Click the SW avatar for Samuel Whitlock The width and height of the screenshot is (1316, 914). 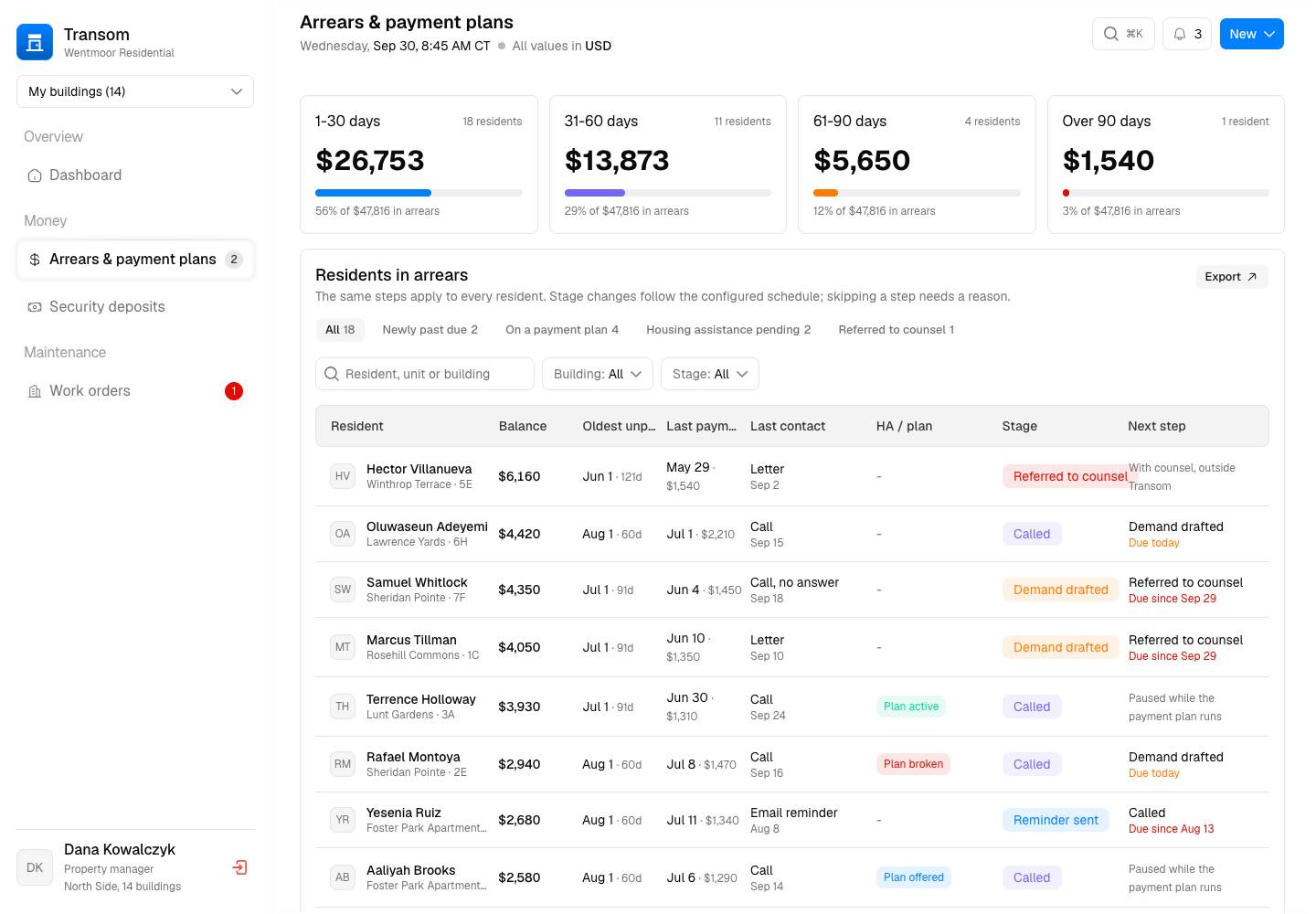343,590
